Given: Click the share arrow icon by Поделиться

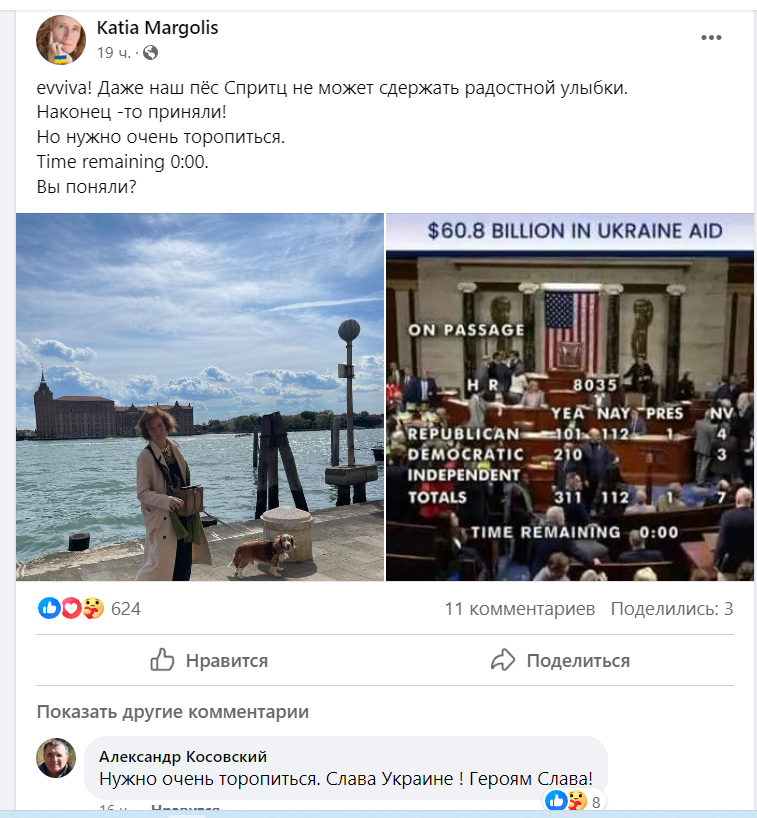Looking at the screenshot, I should click(503, 660).
